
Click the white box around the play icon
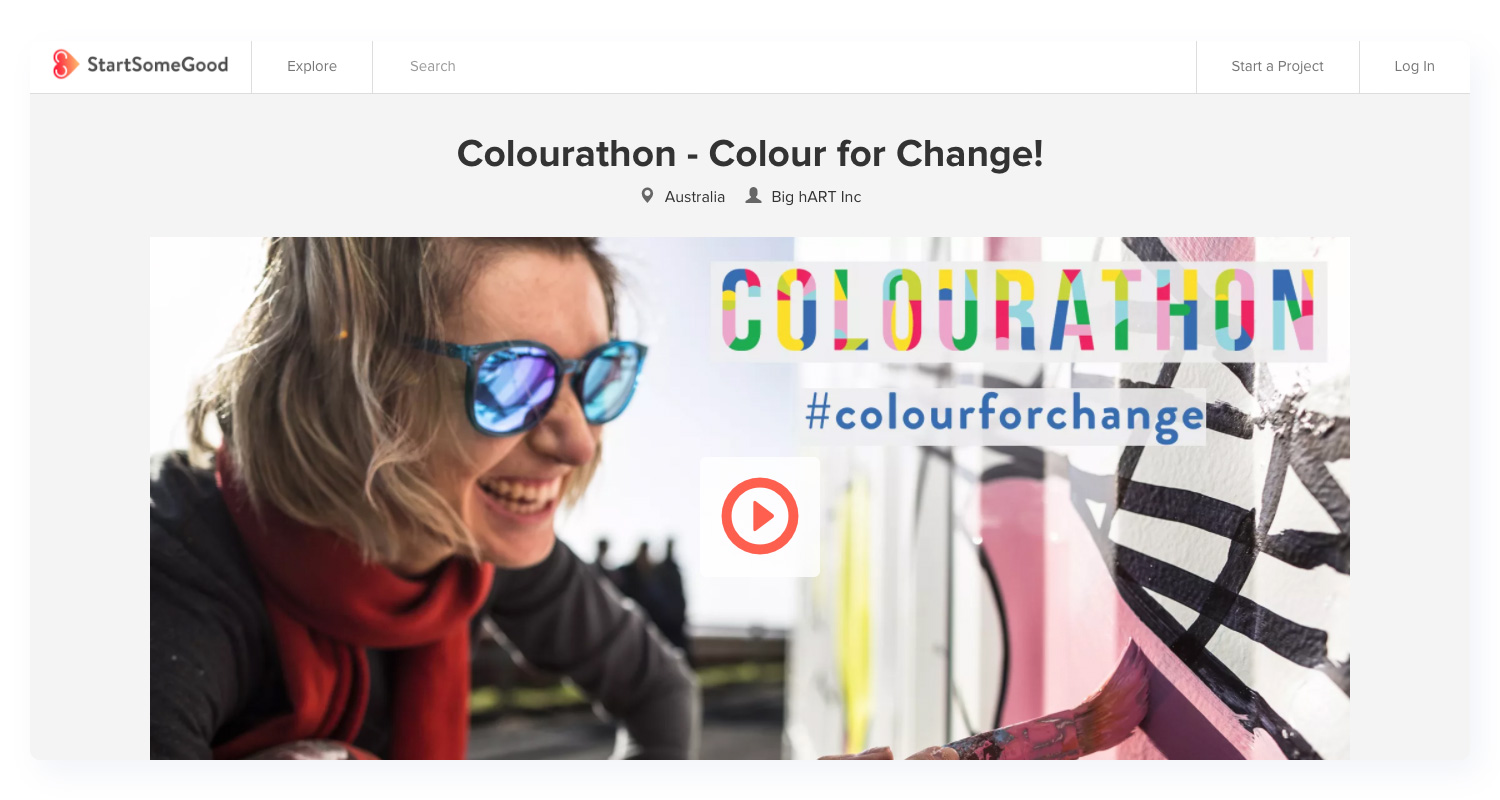click(760, 517)
